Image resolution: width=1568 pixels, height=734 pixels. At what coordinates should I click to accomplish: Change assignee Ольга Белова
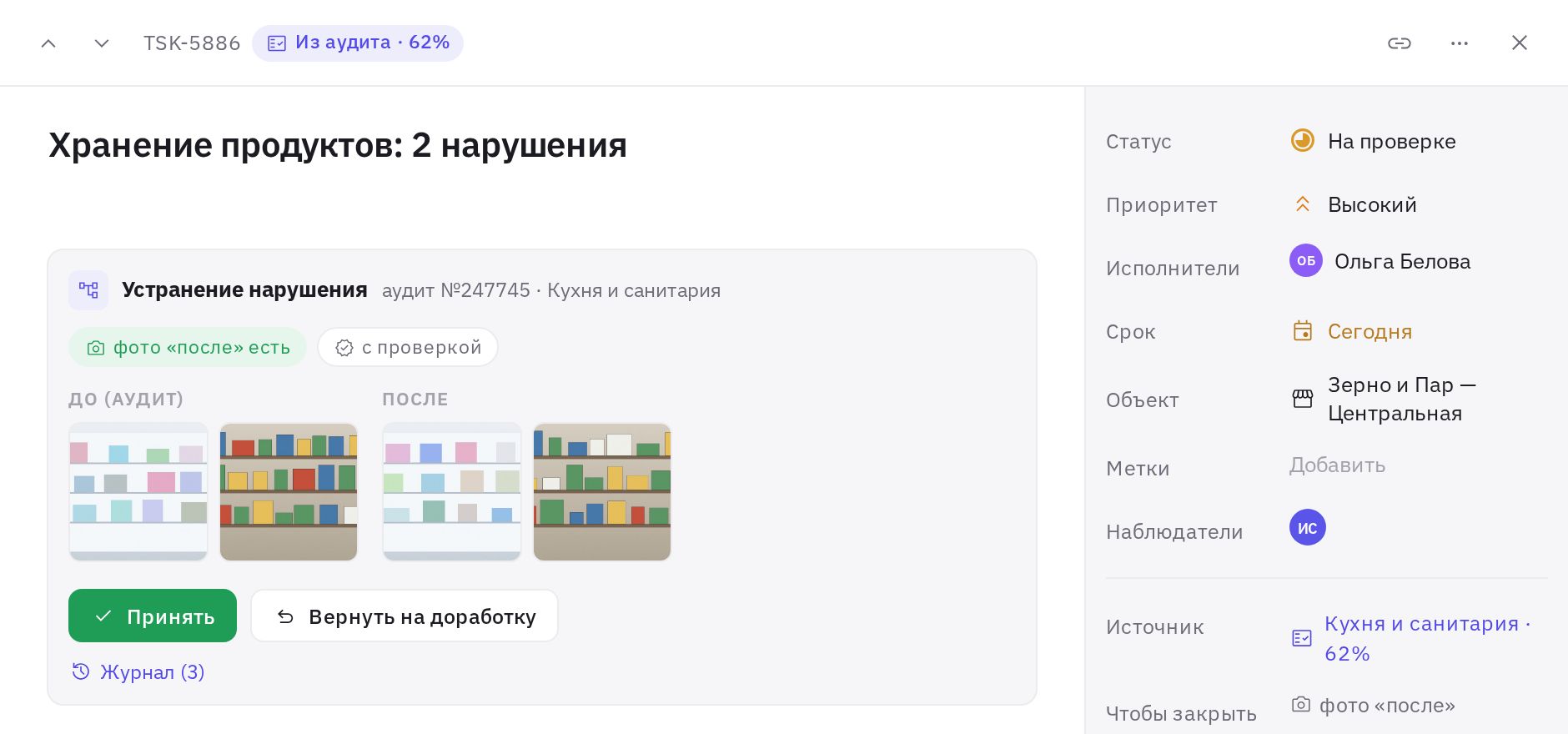(x=1402, y=261)
